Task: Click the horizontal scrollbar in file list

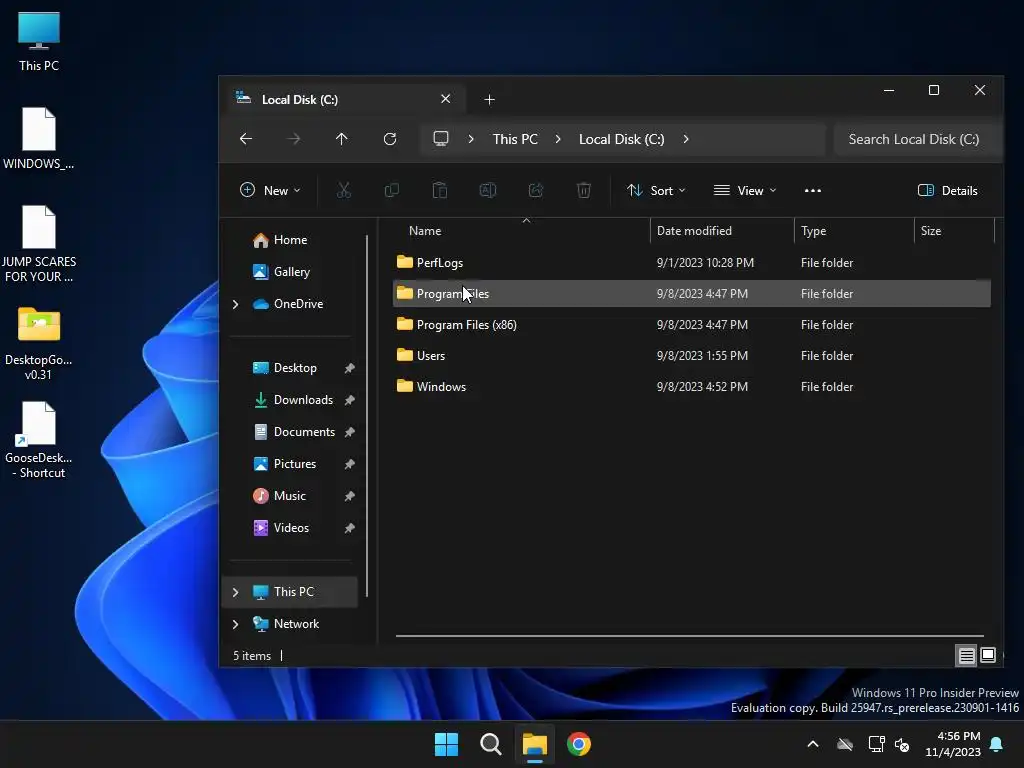Action: pos(690,635)
